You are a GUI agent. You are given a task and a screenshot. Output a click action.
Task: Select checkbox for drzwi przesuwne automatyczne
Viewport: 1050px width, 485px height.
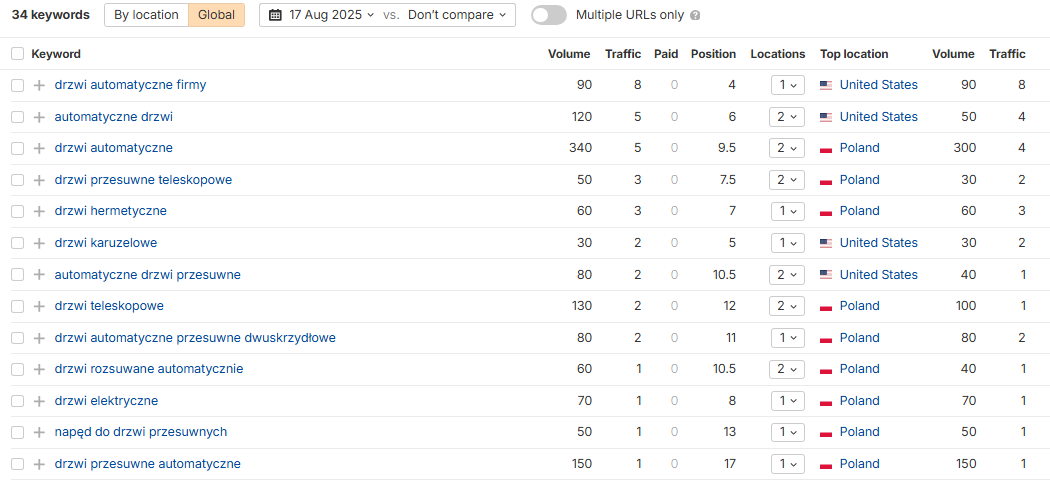click(17, 464)
